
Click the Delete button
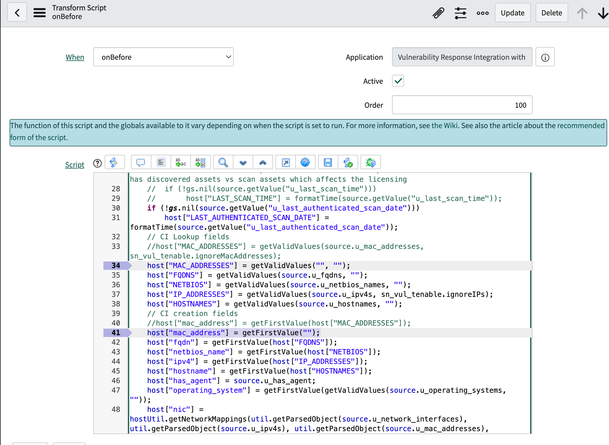[552, 13]
